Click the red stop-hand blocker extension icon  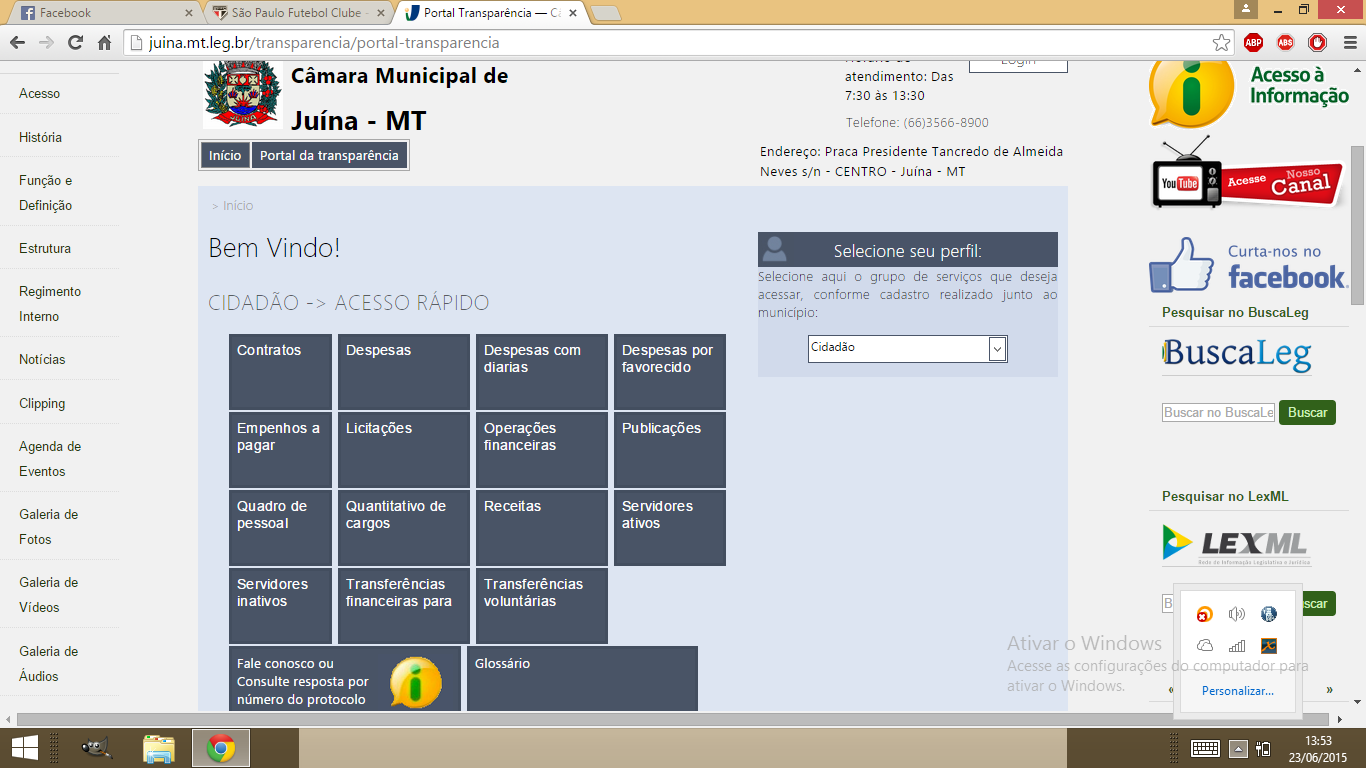click(x=1317, y=44)
